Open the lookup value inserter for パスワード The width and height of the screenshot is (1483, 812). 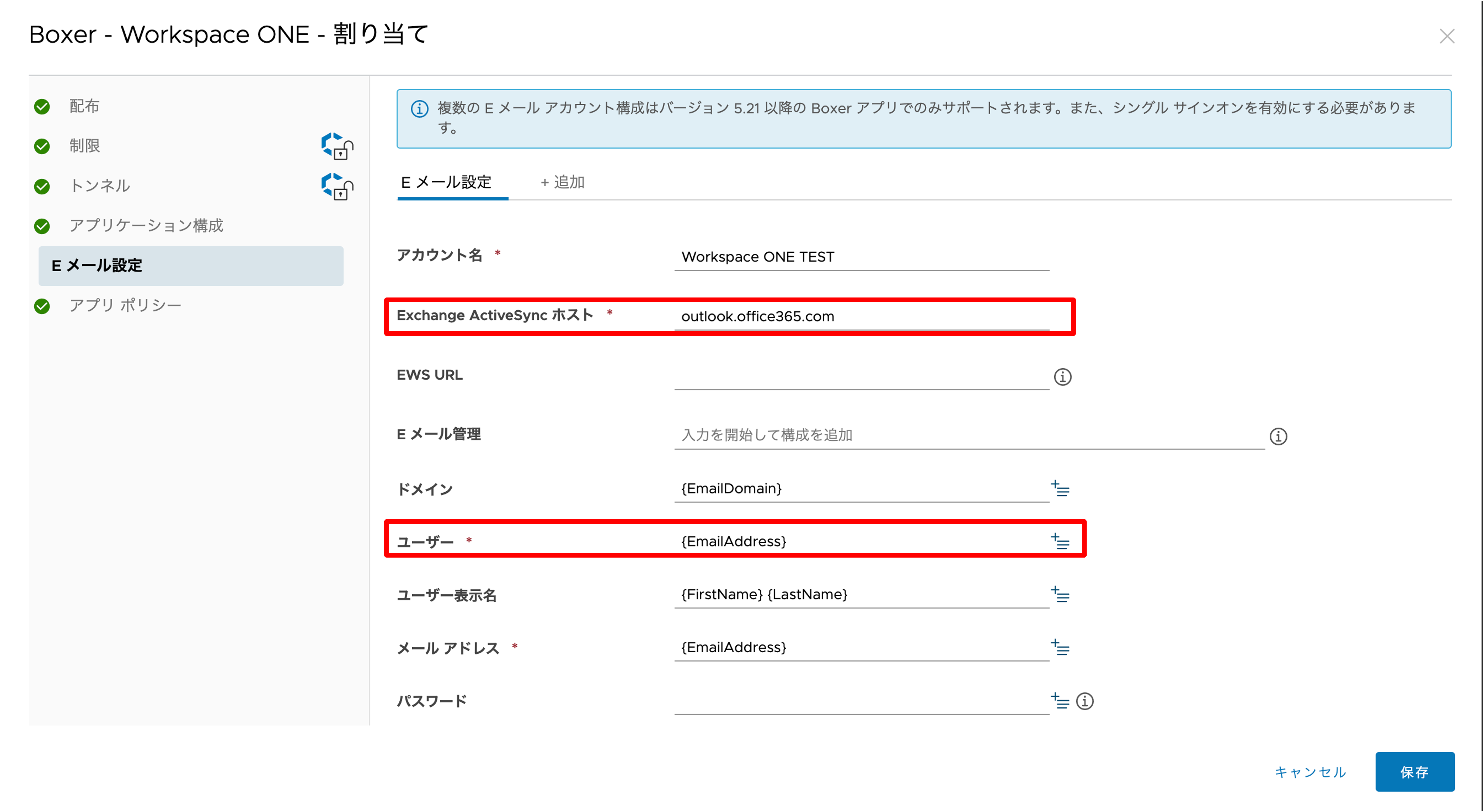pos(1060,701)
